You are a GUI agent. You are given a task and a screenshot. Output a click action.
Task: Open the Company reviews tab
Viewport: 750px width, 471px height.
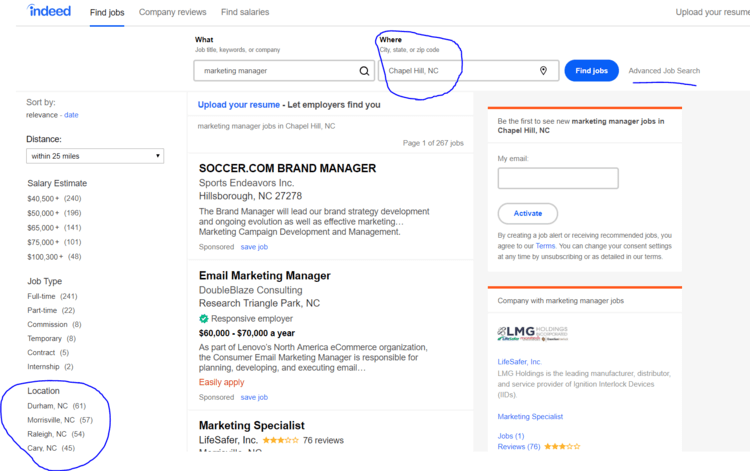point(173,12)
